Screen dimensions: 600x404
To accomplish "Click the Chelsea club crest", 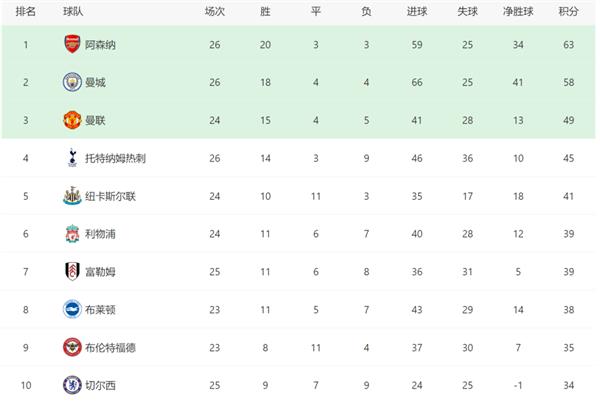I will point(72,385).
